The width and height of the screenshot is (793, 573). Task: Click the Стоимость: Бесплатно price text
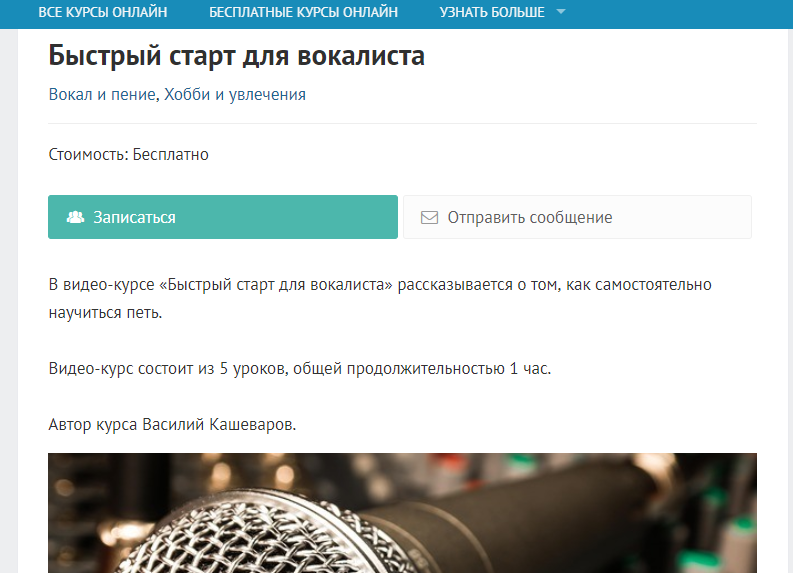pyautogui.click(x=128, y=154)
